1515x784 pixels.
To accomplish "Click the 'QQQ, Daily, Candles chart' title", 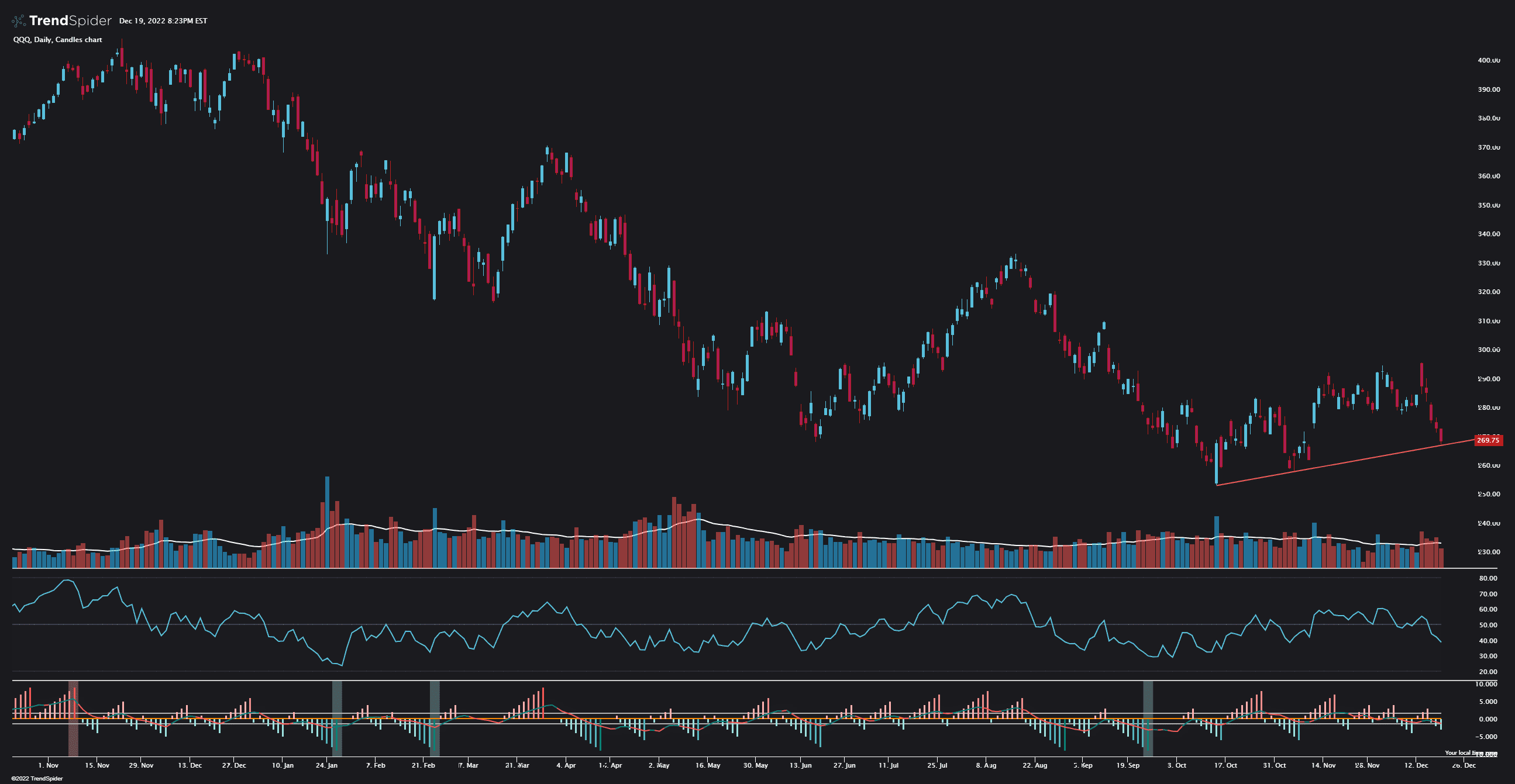I will pos(58,40).
